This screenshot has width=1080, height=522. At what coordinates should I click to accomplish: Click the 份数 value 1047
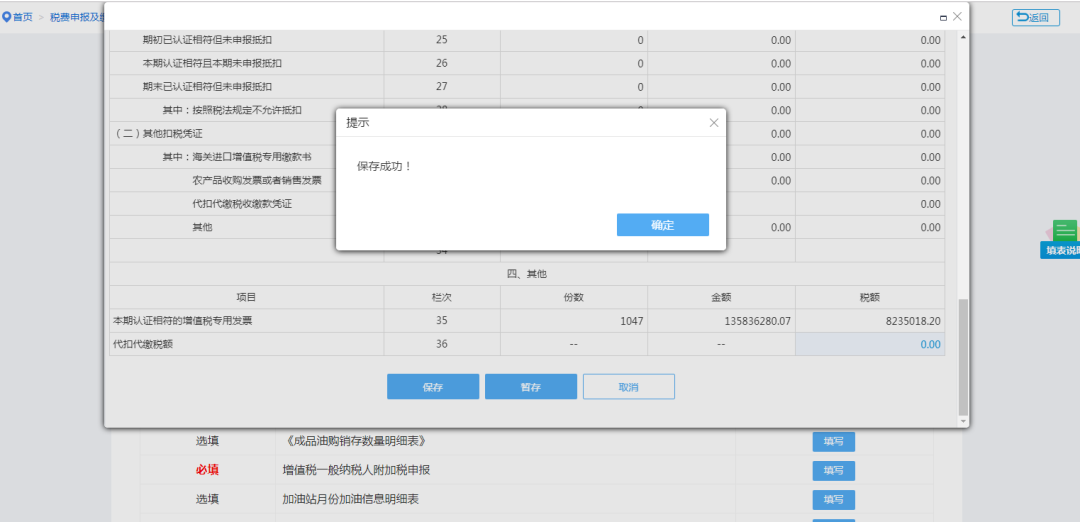(631, 321)
